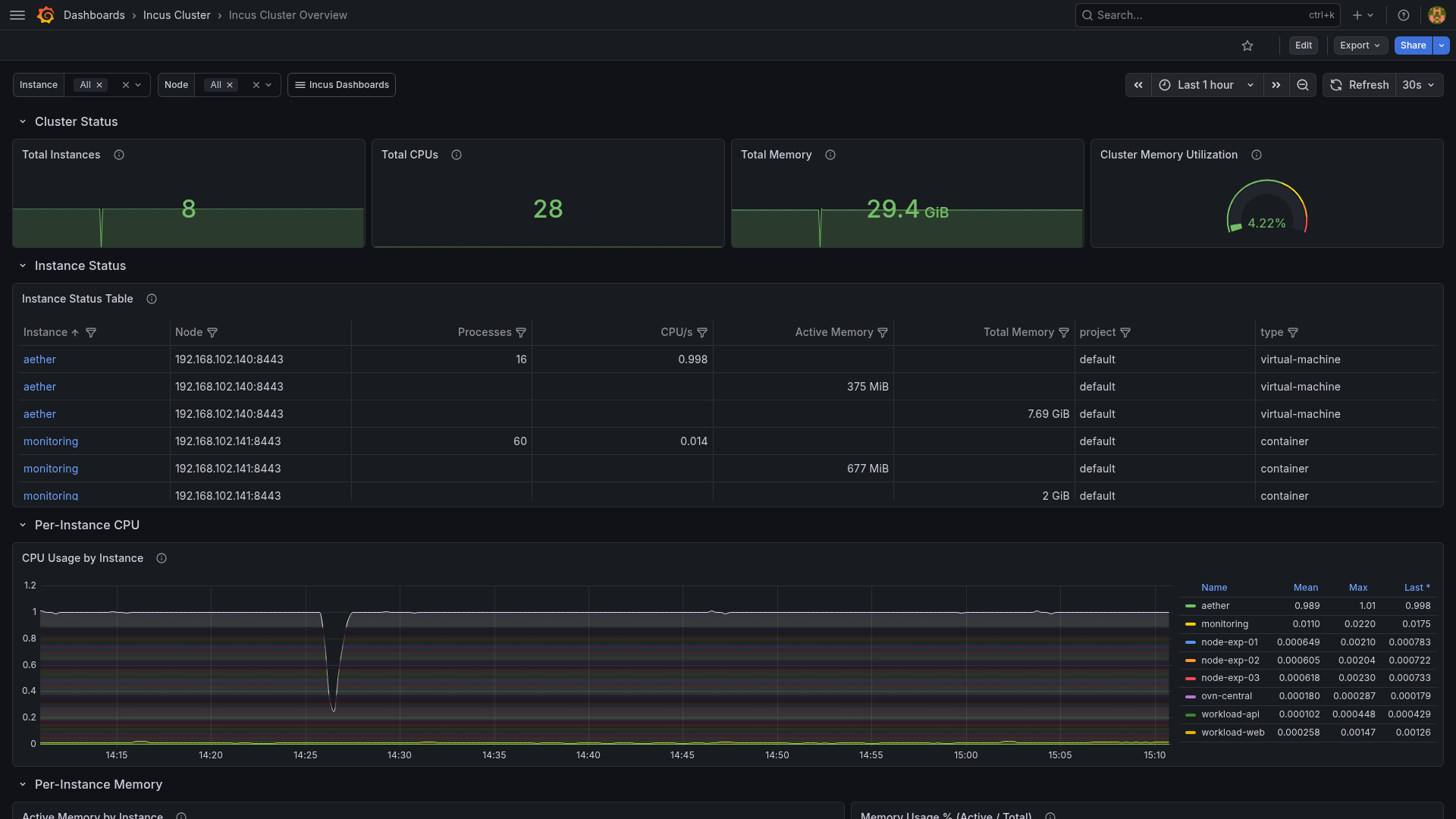1456x819 pixels.
Task: Toggle monitoring series in CPU legend
Action: click(1224, 624)
